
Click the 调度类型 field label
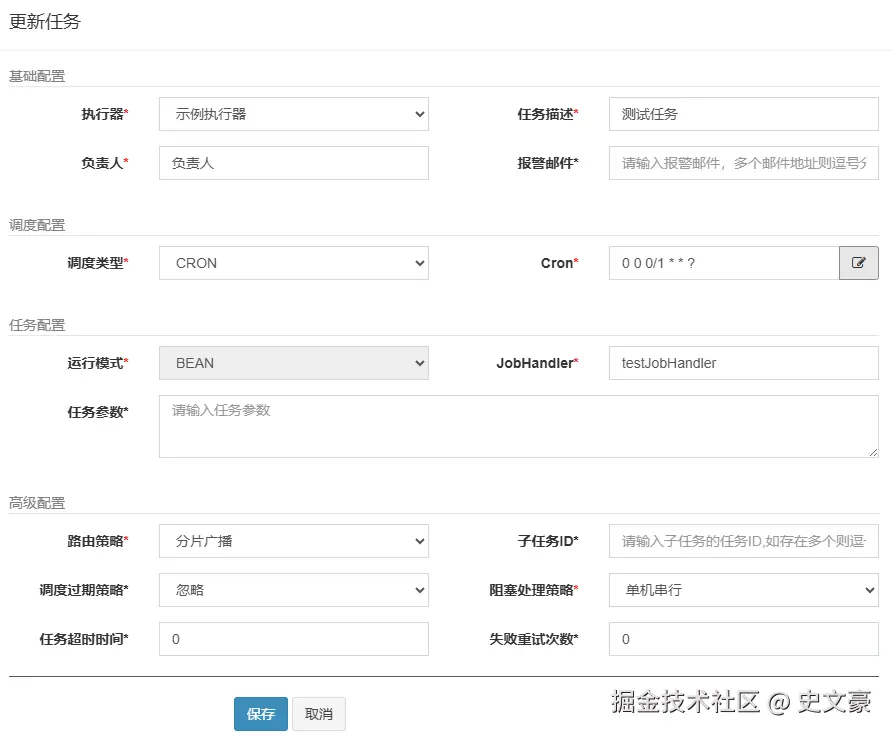(x=98, y=263)
